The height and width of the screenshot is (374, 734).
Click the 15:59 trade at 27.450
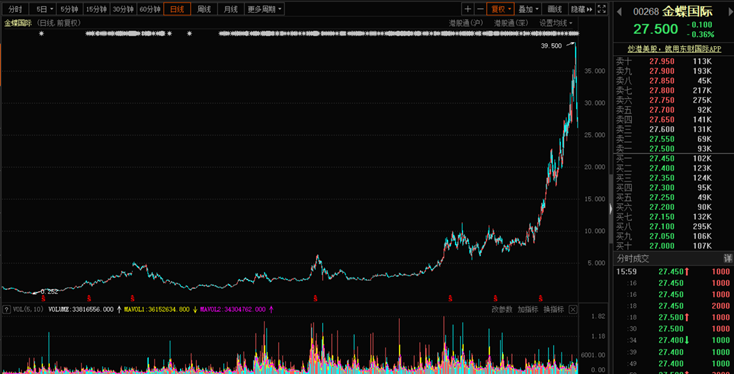674,271
